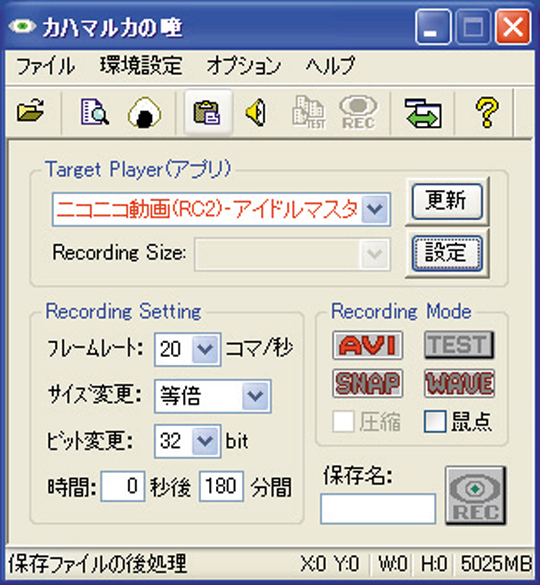Open the ビット変更 dropdown showing 32
The image size is (540, 585).
click(205, 441)
